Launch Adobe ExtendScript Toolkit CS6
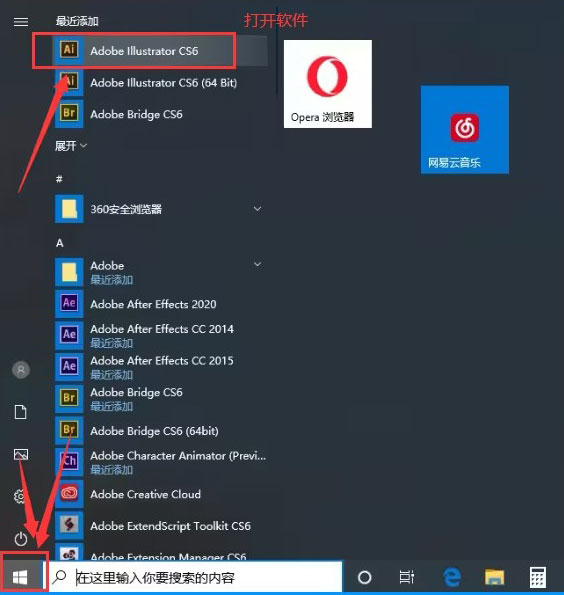564x595 pixels. [161, 526]
